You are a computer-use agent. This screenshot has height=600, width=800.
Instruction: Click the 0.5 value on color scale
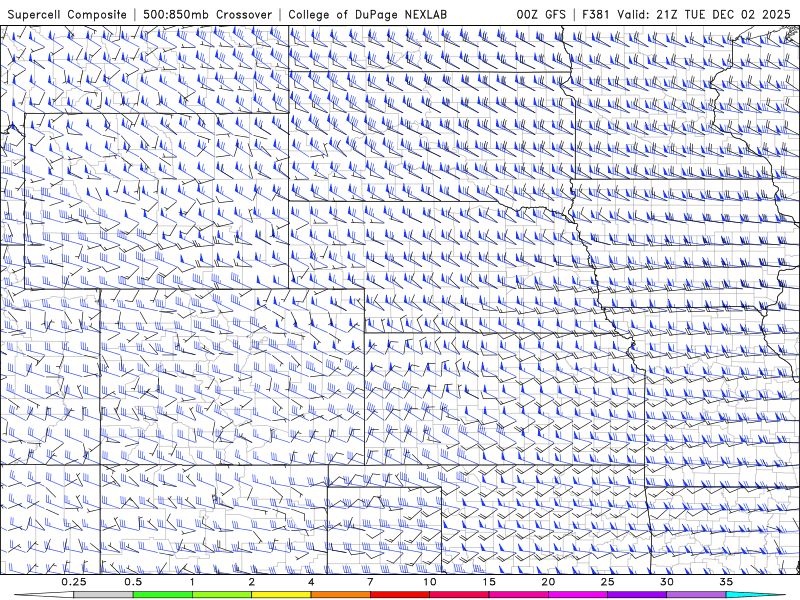point(133,582)
